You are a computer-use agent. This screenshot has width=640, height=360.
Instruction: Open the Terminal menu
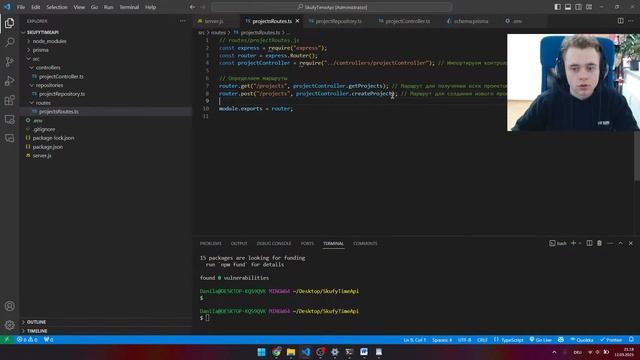pyautogui.click(x=129, y=7)
